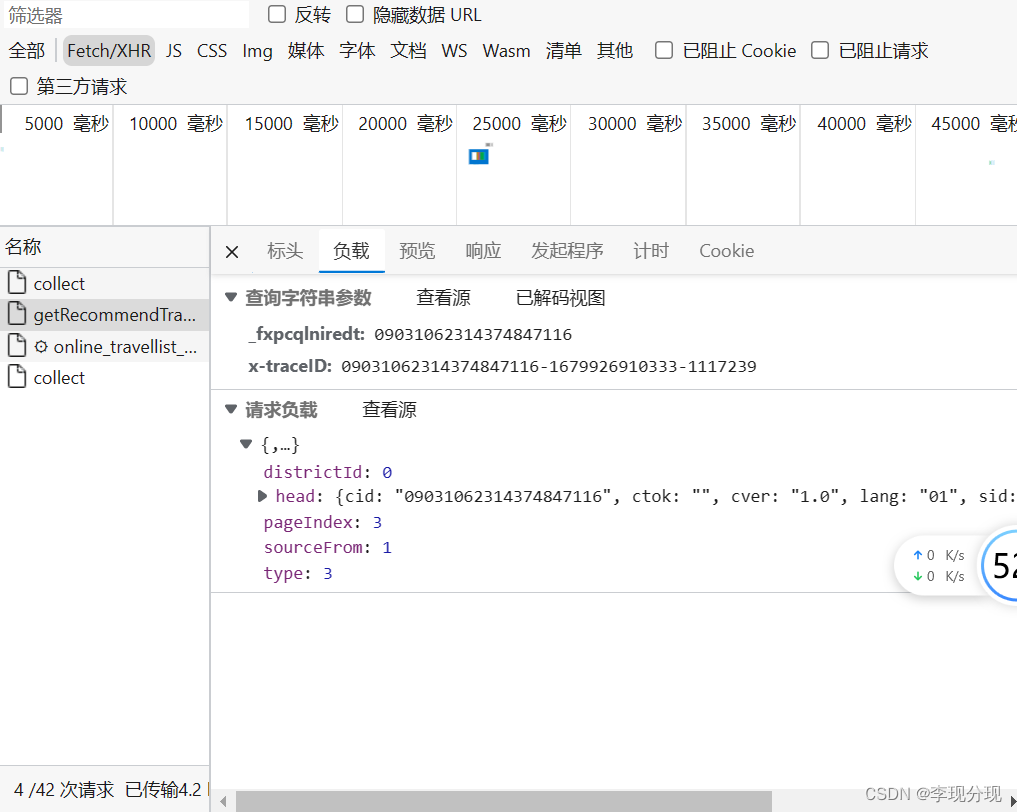
Task: Click the file icon of online_travellist row
Action: click(17, 346)
